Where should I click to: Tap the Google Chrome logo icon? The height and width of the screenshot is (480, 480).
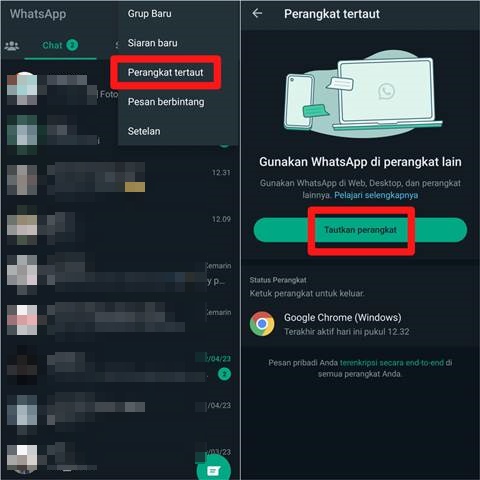pyautogui.click(x=262, y=324)
